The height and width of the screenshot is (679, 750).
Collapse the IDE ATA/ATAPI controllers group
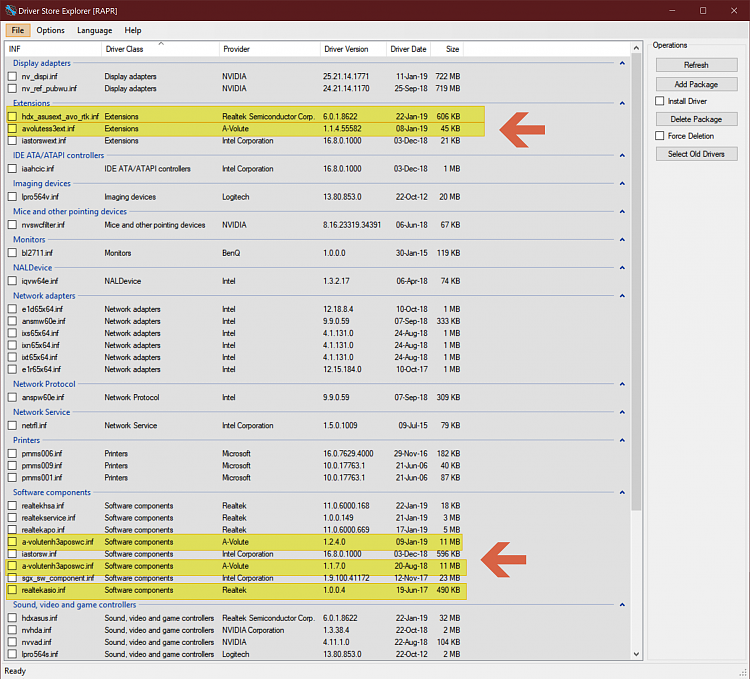[x=622, y=155]
